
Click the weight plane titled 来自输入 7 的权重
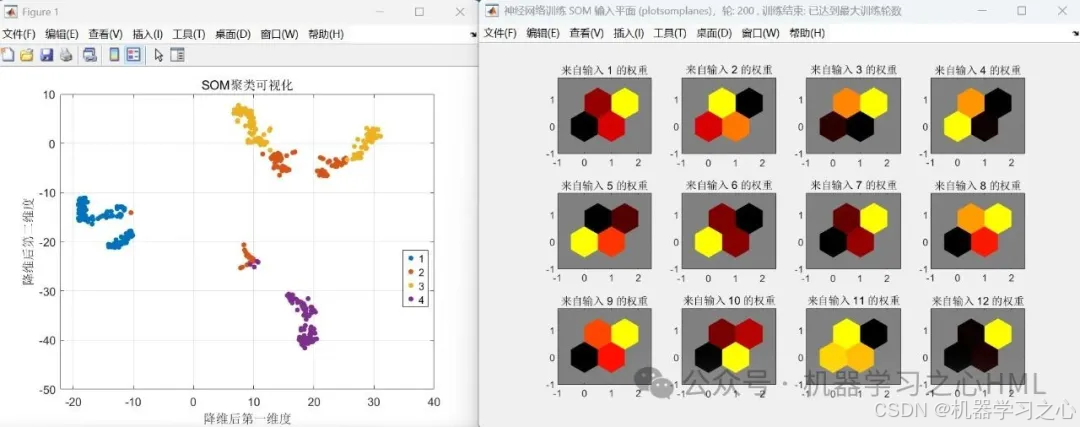[853, 231]
